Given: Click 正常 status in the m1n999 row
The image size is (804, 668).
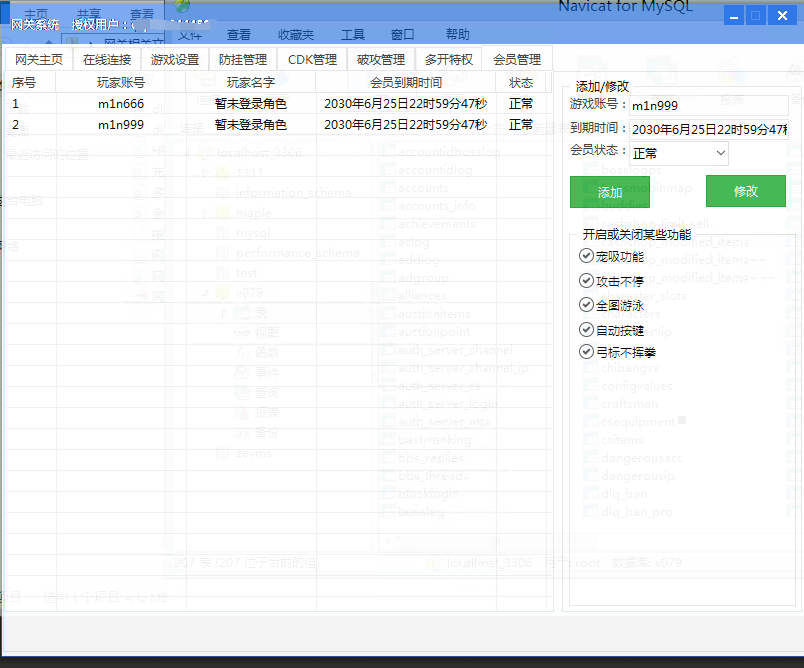Looking at the screenshot, I should pos(521,125).
